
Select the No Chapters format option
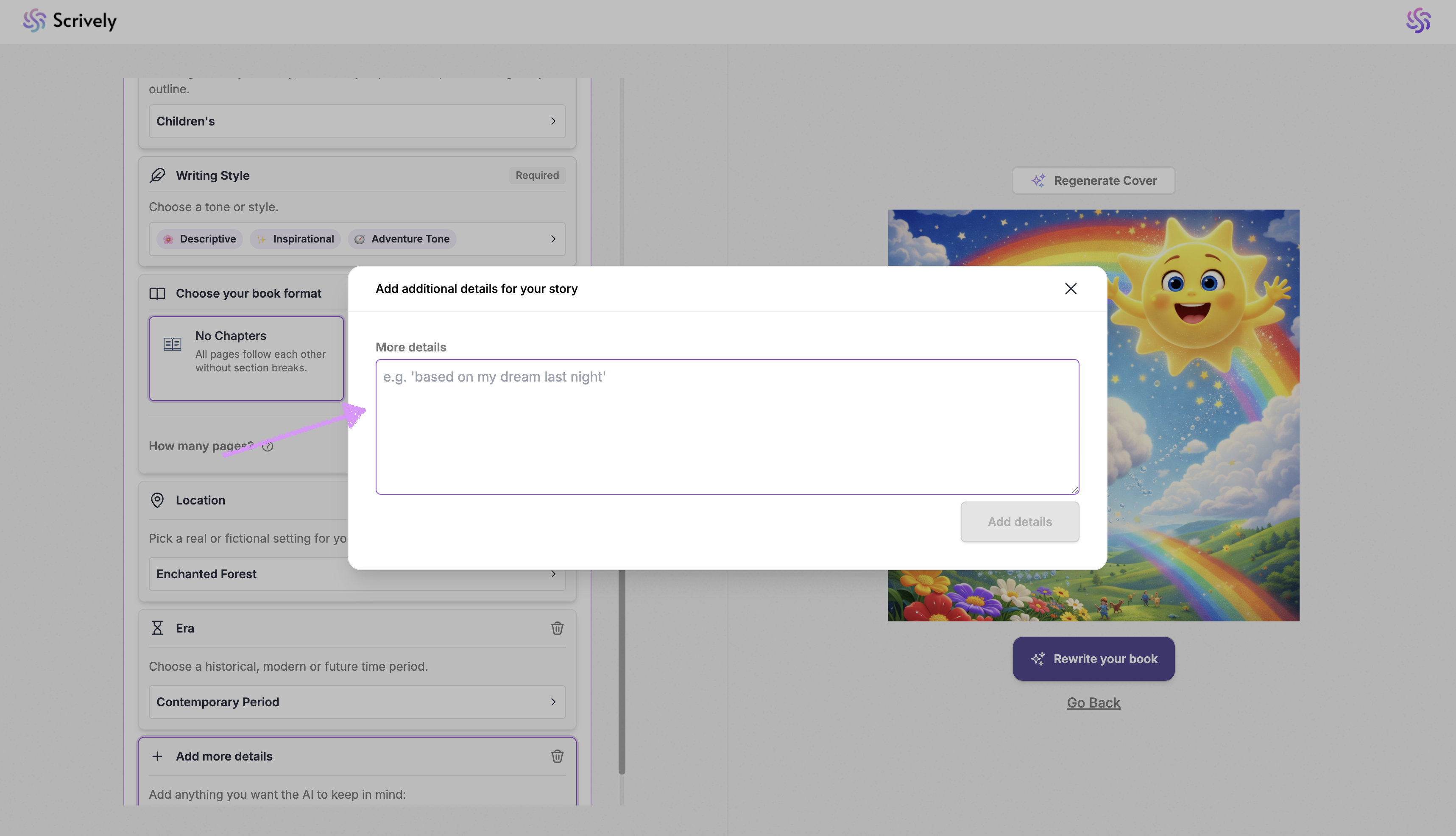246,358
